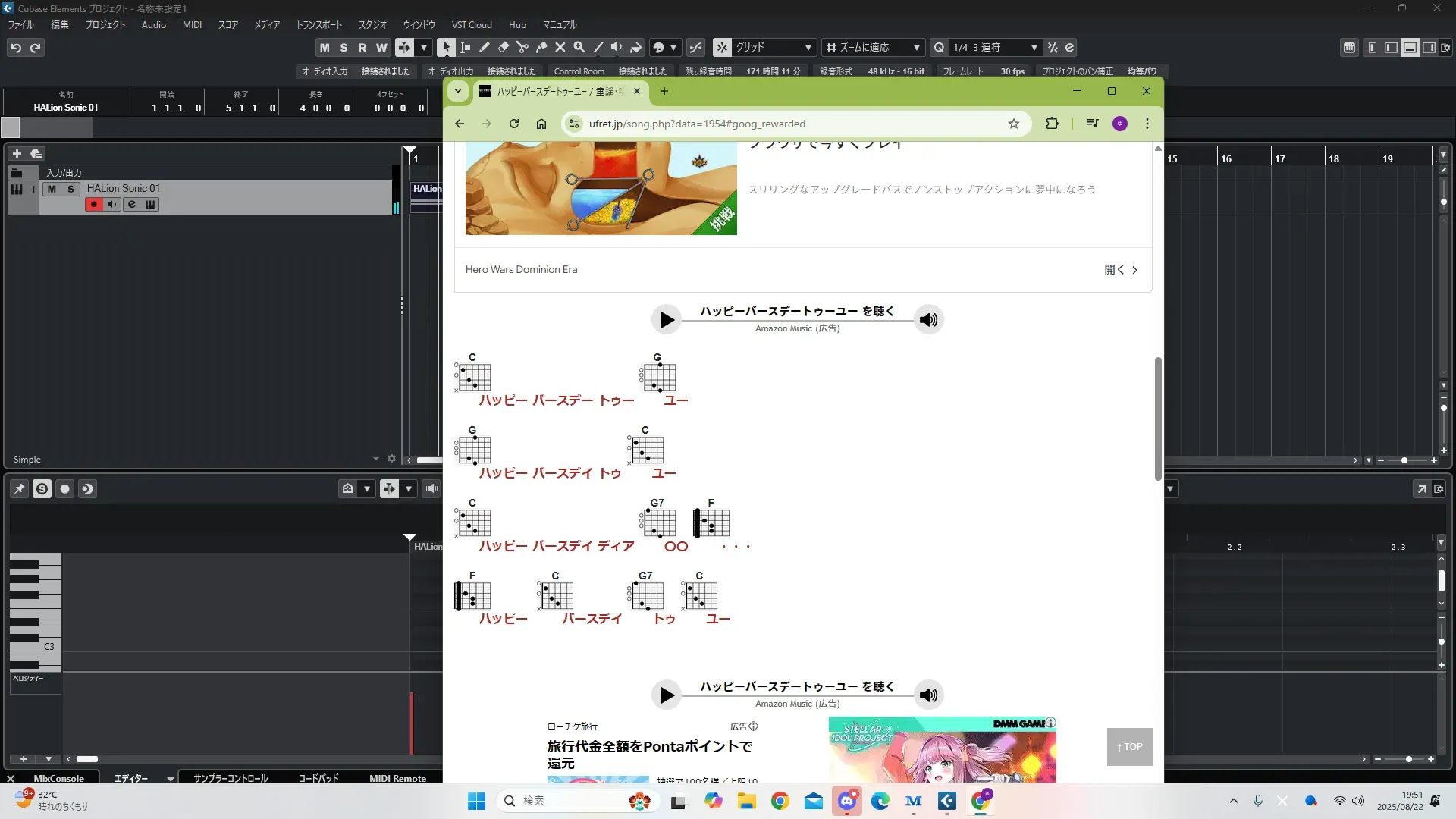Select the Erase tool
The image size is (1456, 819).
coord(504,47)
